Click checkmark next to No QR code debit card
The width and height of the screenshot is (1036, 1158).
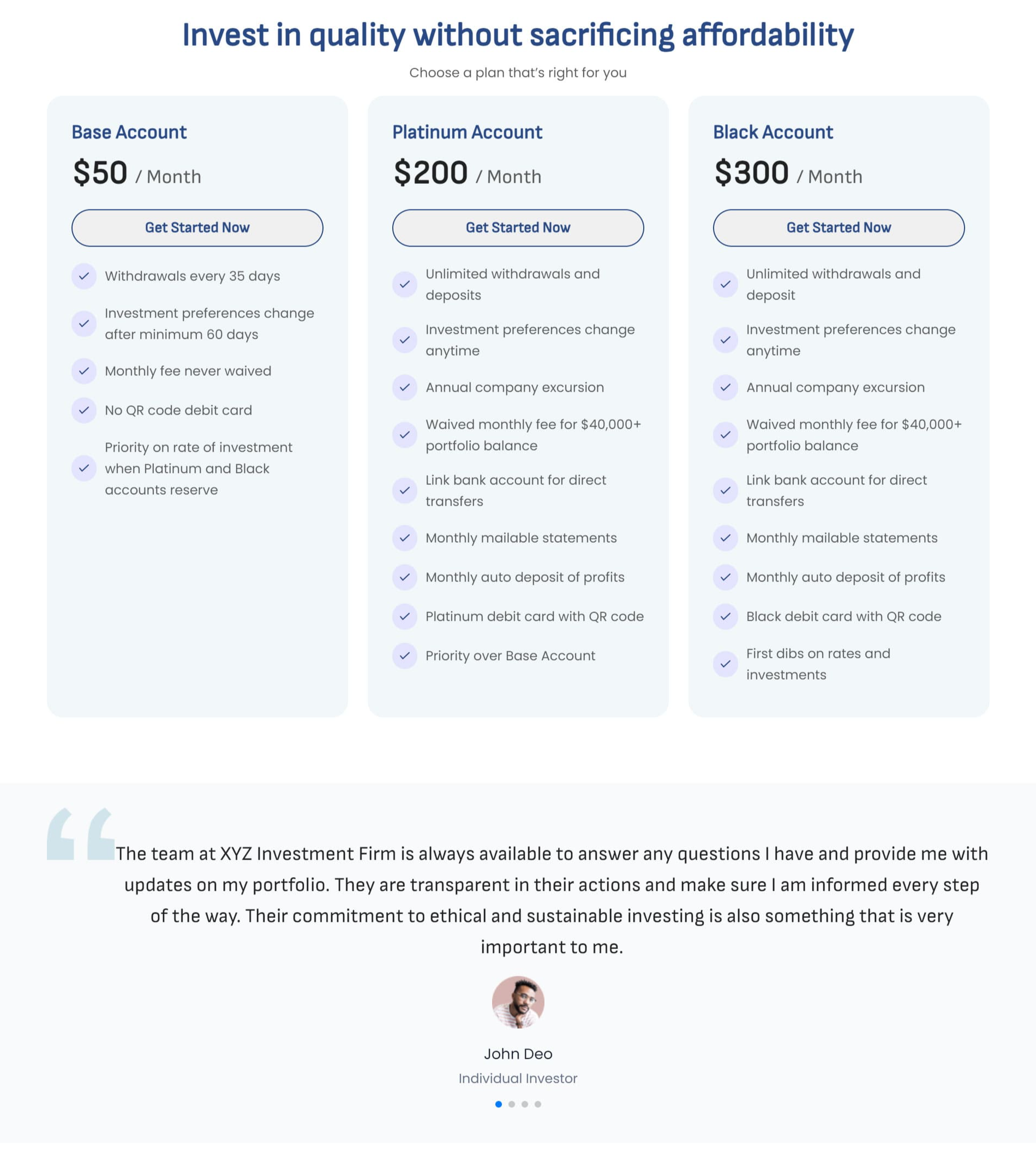83,410
